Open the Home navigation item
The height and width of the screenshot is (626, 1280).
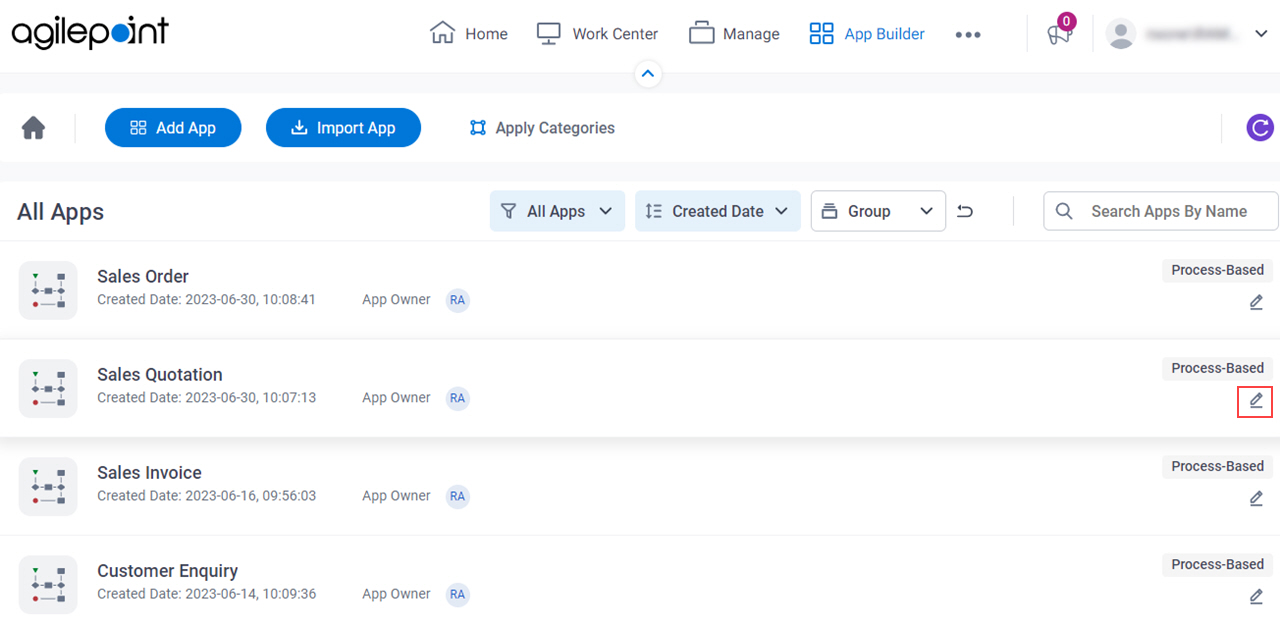469,34
